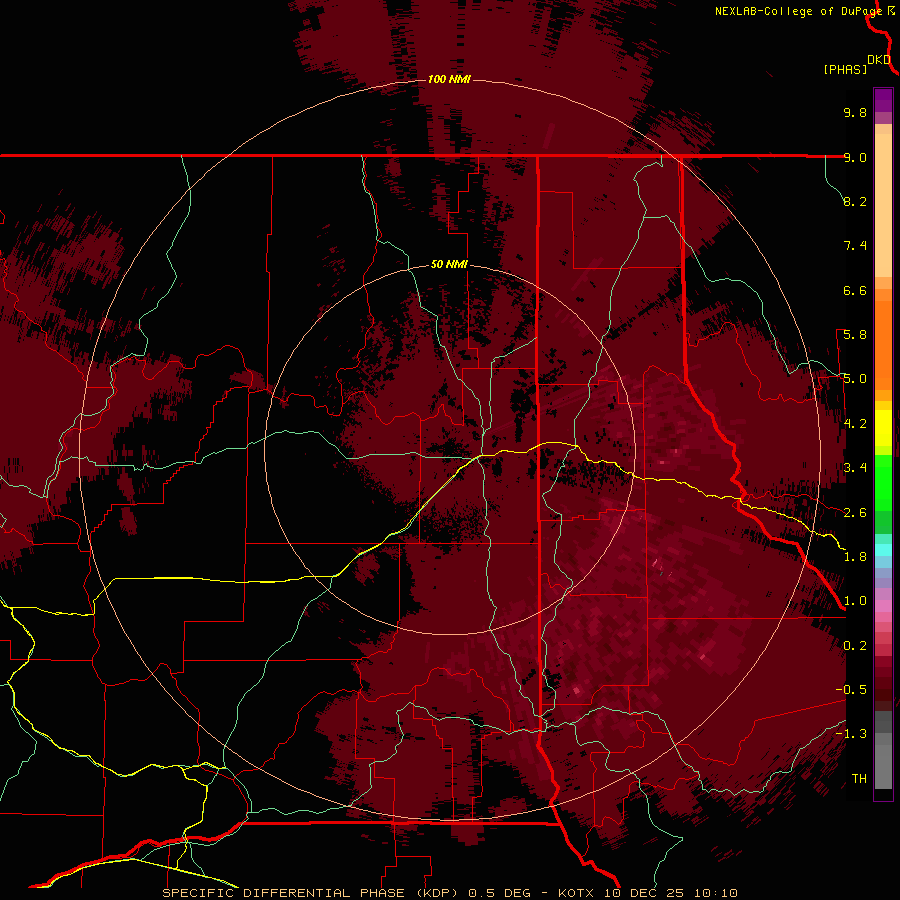The width and height of the screenshot is (900, 900).
Task: Click the "100 NMI" range ring label
Action: [x=449, y=79]
